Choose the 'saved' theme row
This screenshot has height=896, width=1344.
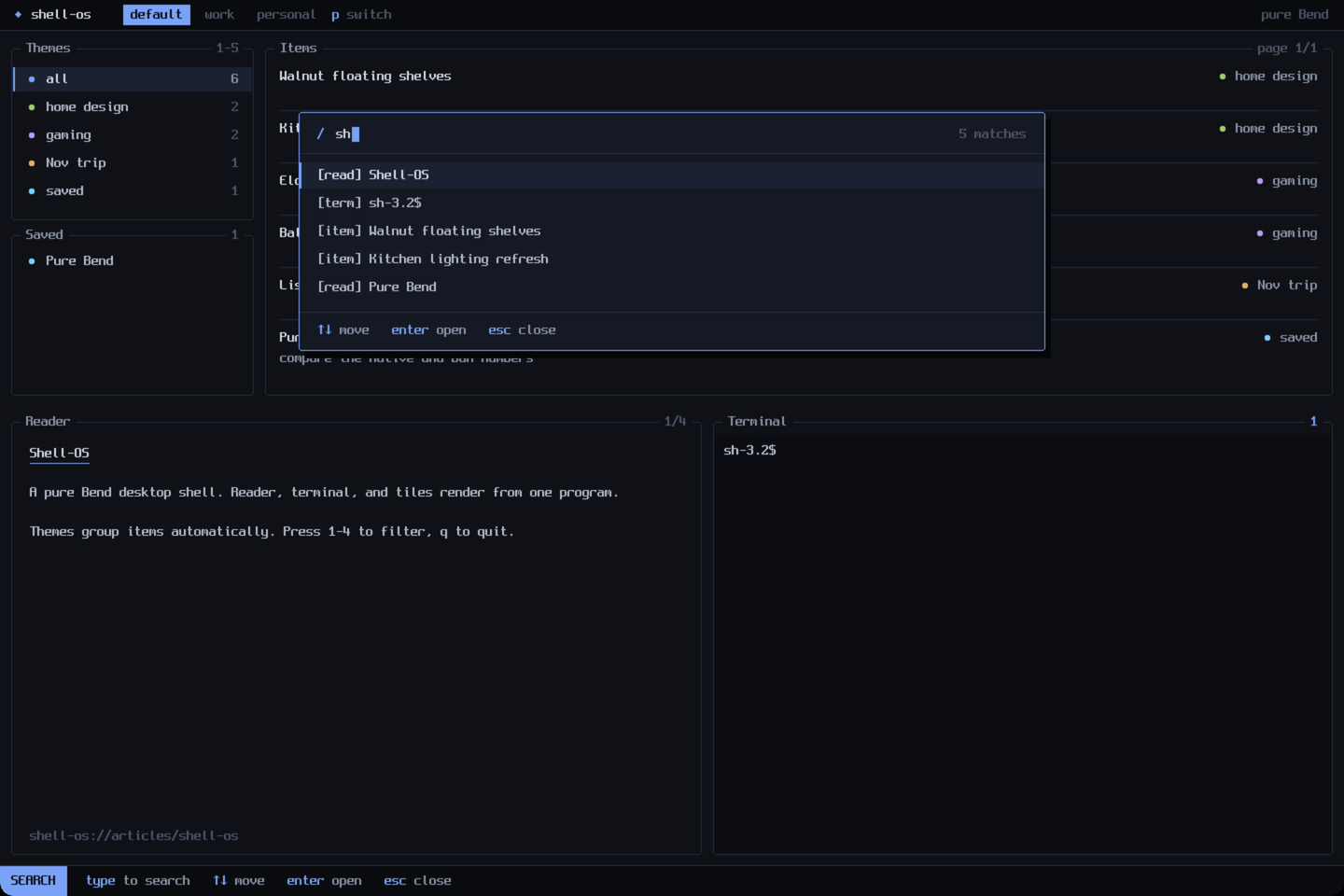pyautogui.click(x=133, y=190)
